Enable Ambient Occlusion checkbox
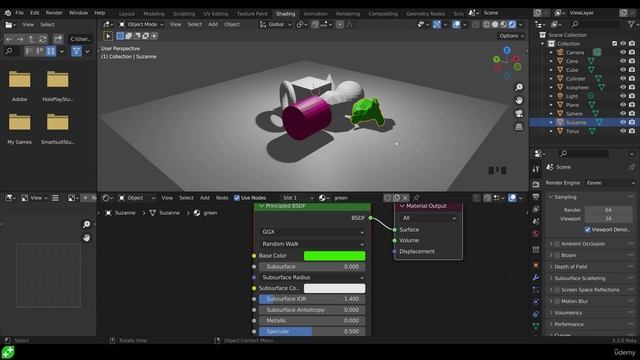This screenshot has height=360, width=640. [x=557, y=244]
